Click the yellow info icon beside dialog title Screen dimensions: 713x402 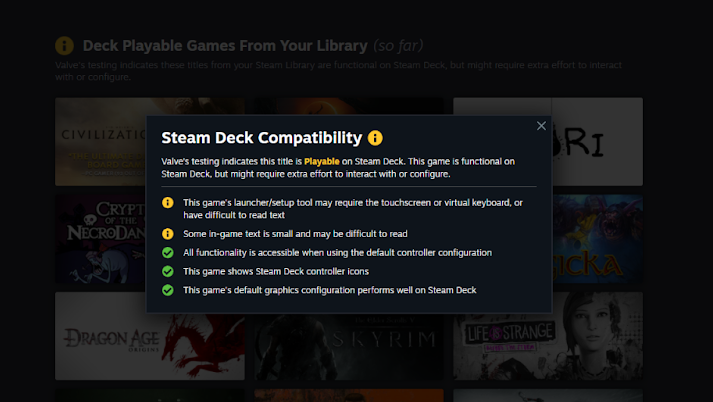tap(375, 138)
